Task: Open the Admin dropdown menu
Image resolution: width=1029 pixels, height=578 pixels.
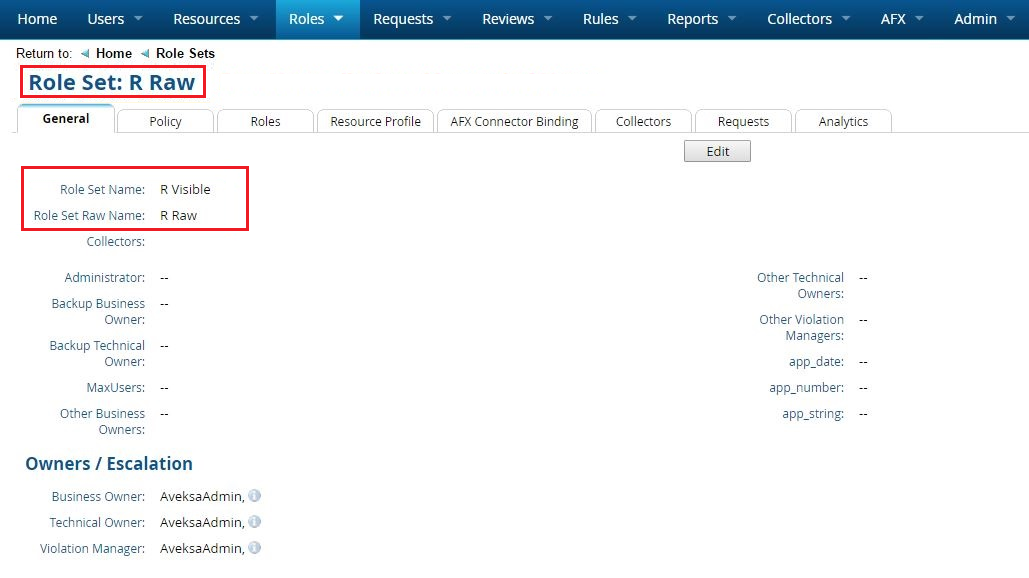Action: 984,19
